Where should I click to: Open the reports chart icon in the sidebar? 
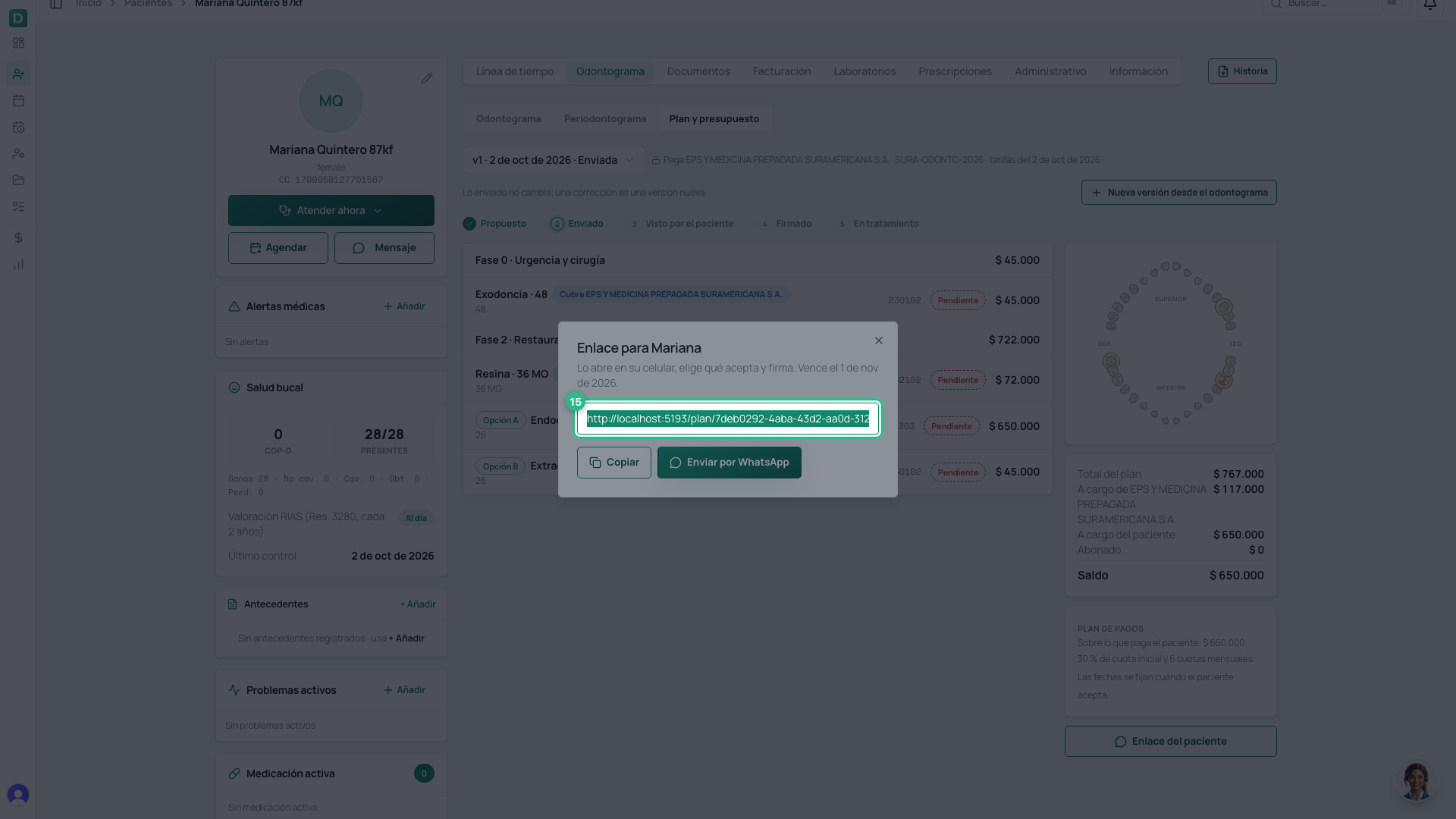[18, 265]
